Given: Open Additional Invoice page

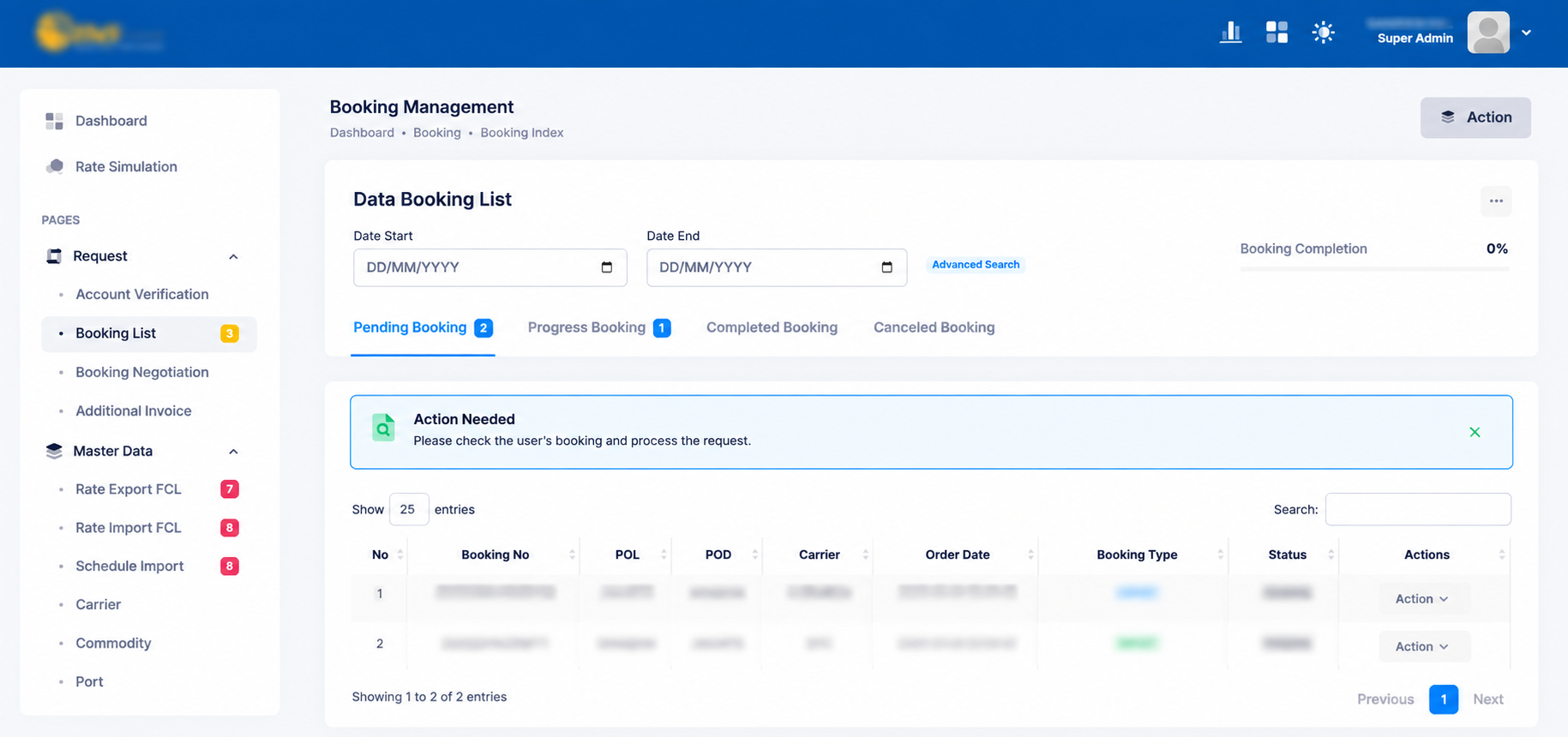Looking at the screenshot, I should click(x=134, y=410).
